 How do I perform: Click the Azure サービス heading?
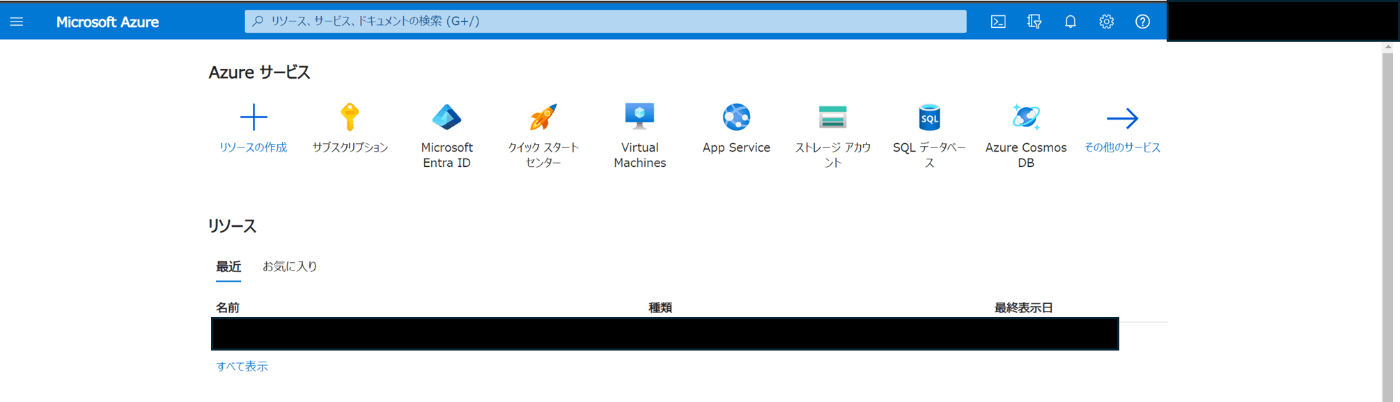[x=259, y=72]
